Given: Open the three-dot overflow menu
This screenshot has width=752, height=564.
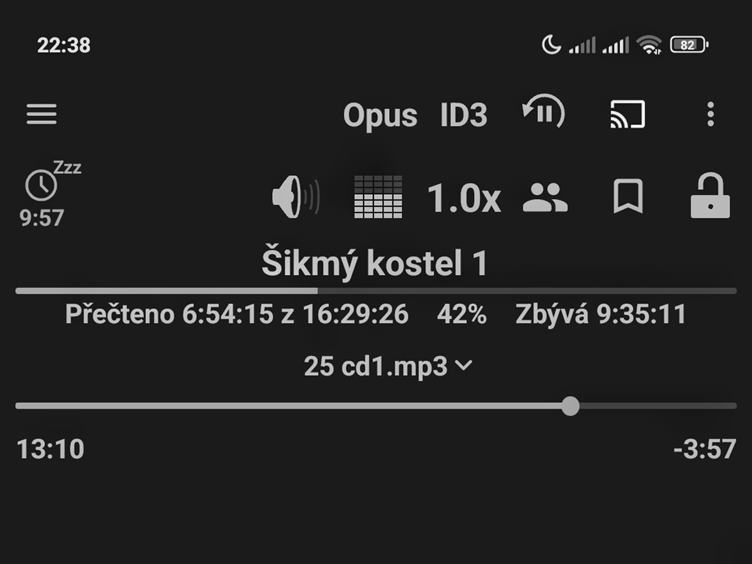Looking at the screenshot, I should click(x=710, y=114).
